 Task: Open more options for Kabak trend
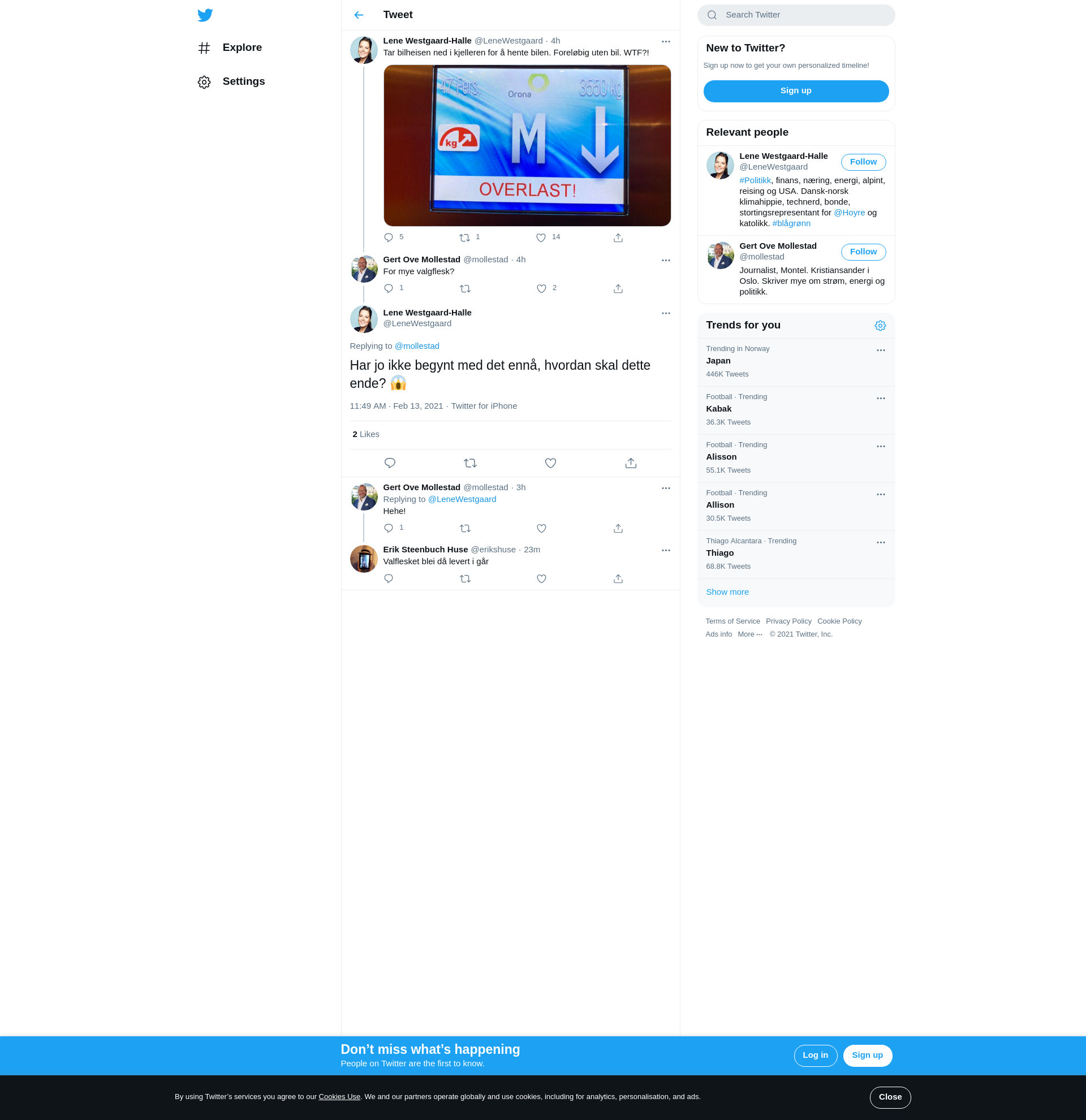point(881,398)
